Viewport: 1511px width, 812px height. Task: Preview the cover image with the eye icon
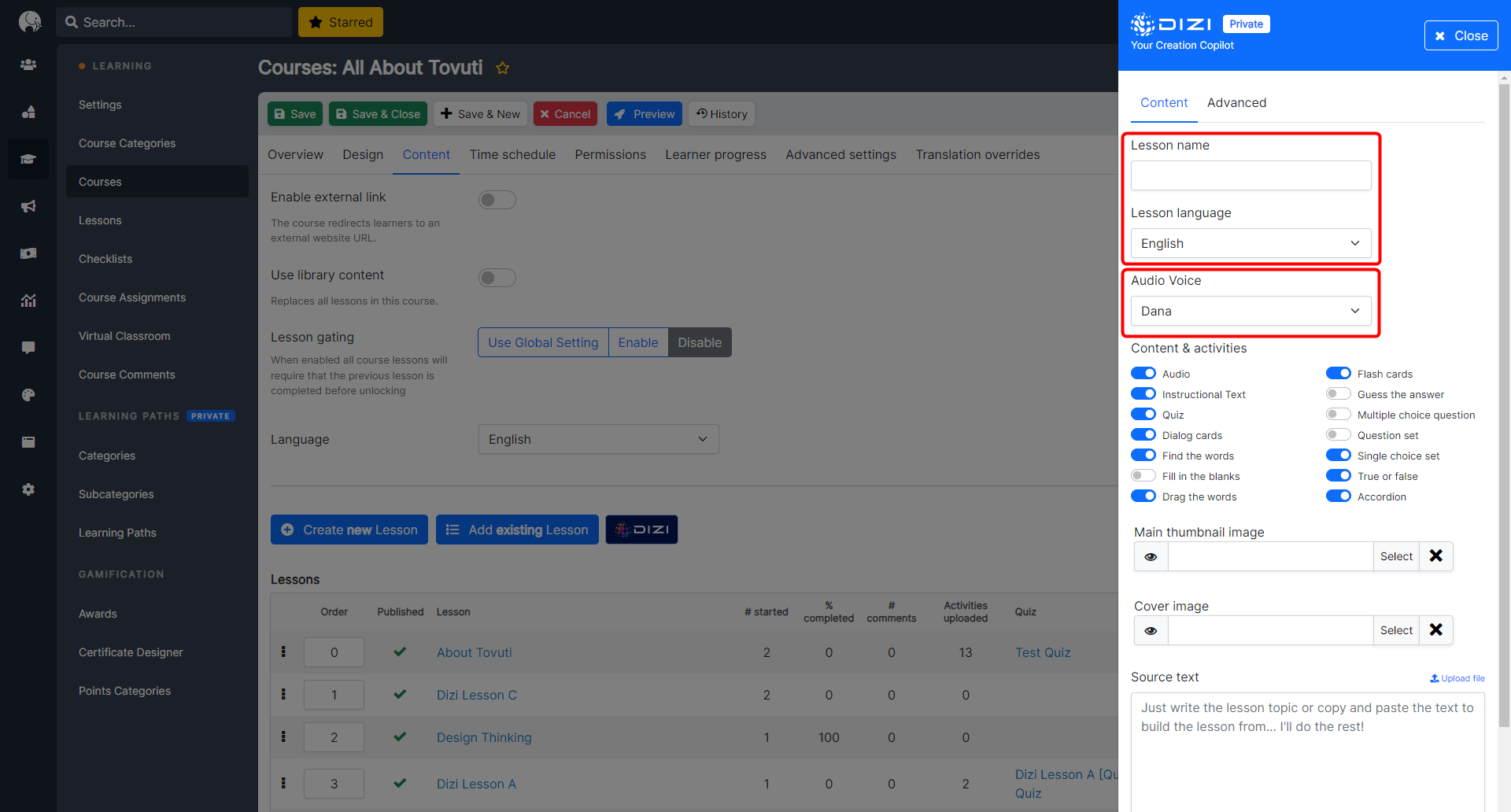coord(1151,630)
